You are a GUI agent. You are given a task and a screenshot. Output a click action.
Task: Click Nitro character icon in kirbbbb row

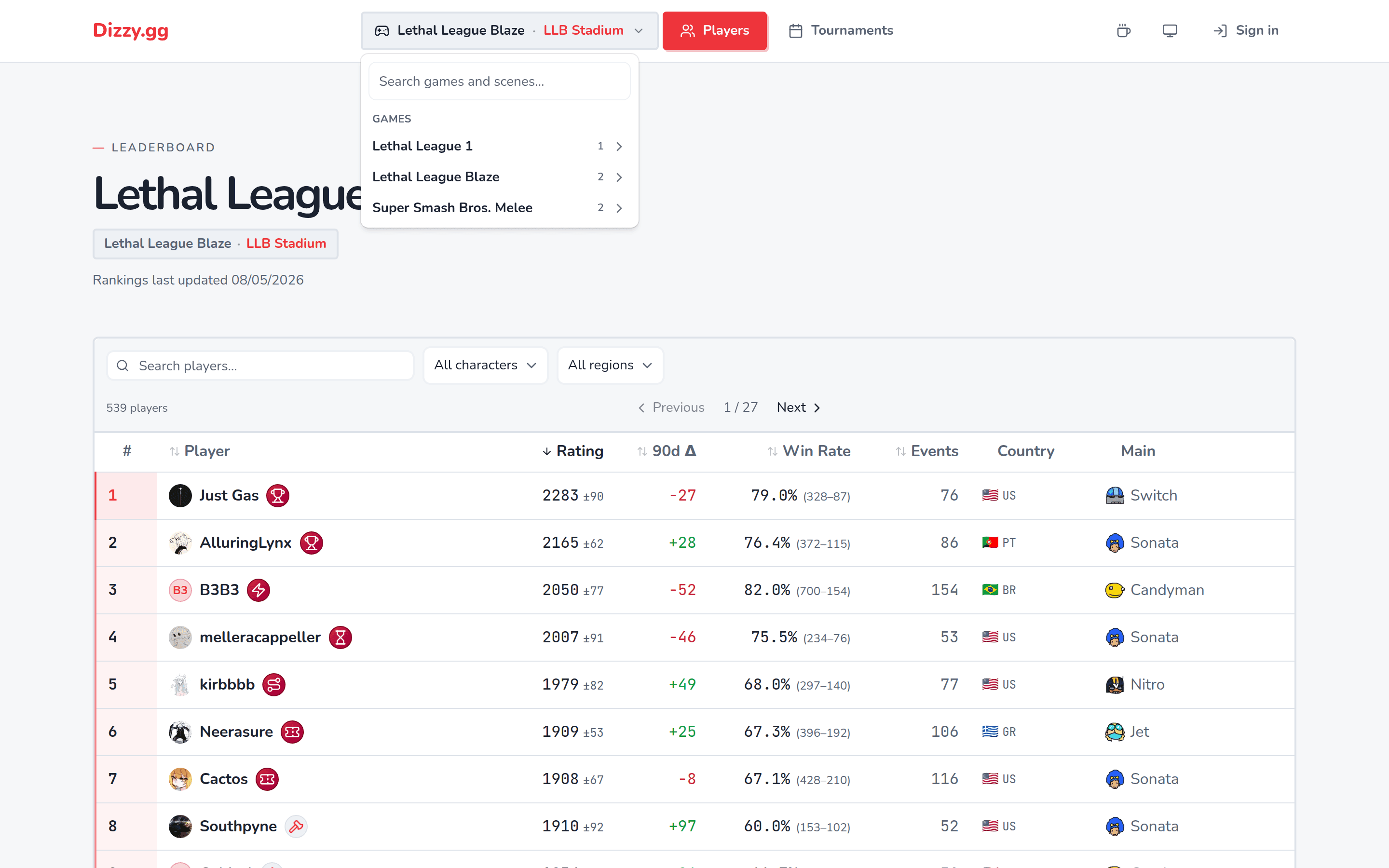(x=1115, y=684)
